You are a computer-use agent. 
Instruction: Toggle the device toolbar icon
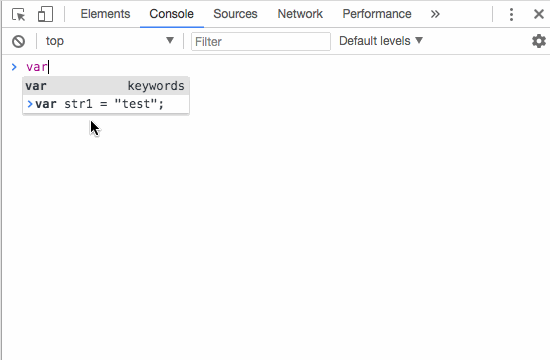click(45, 14)
